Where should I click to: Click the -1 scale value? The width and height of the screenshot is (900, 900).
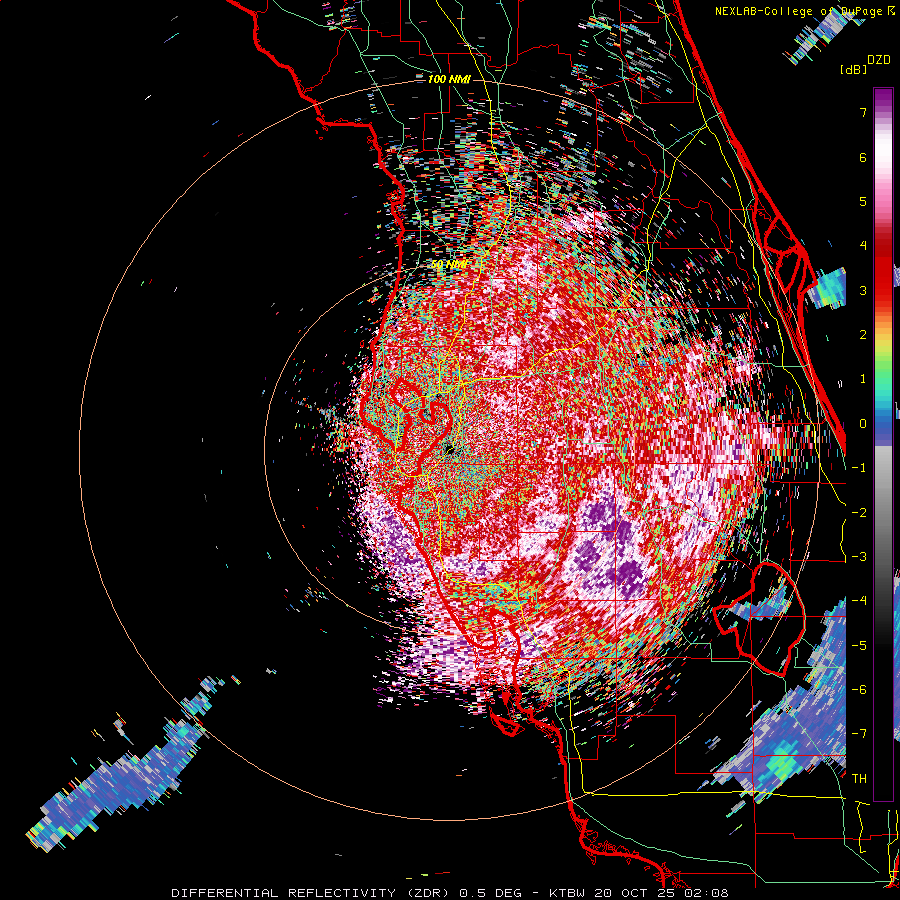(x=859, y=468)
